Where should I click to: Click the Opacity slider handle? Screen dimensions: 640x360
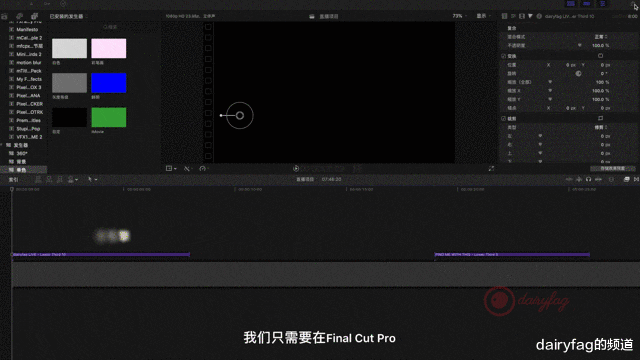pos(580,45)
